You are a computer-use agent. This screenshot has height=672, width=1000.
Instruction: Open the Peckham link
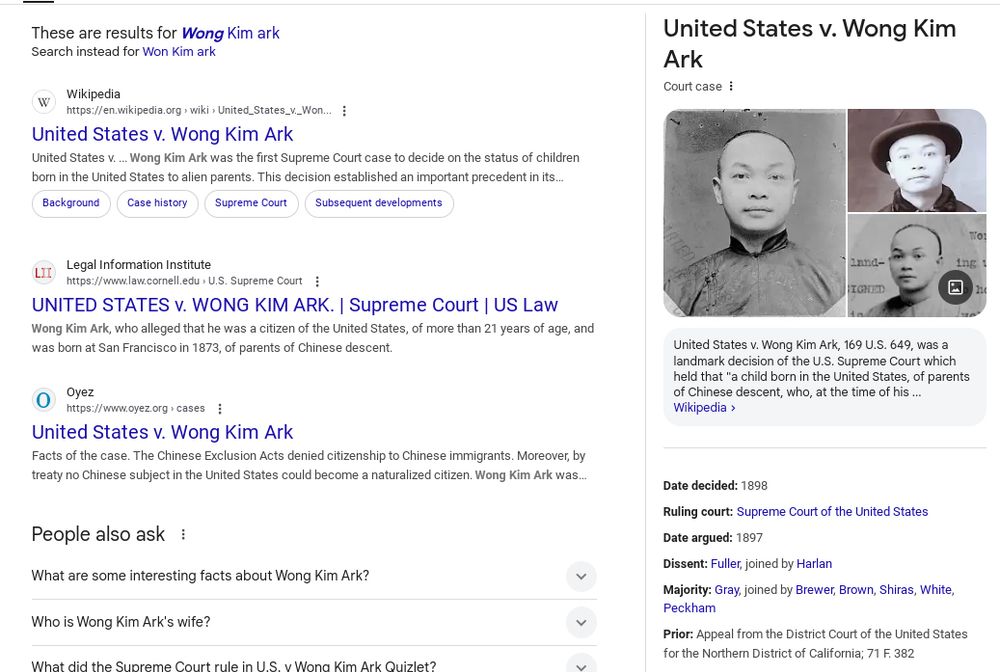tap(689, 609)
